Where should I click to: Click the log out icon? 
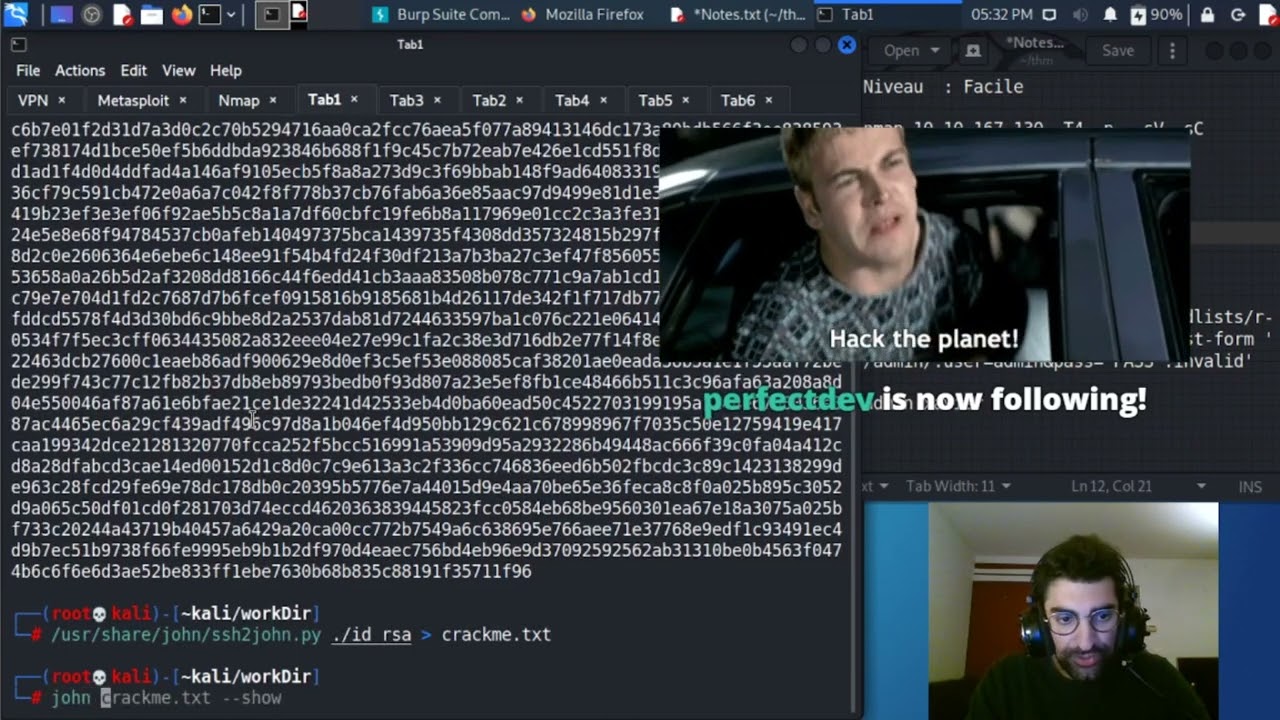pos(1239,14)
